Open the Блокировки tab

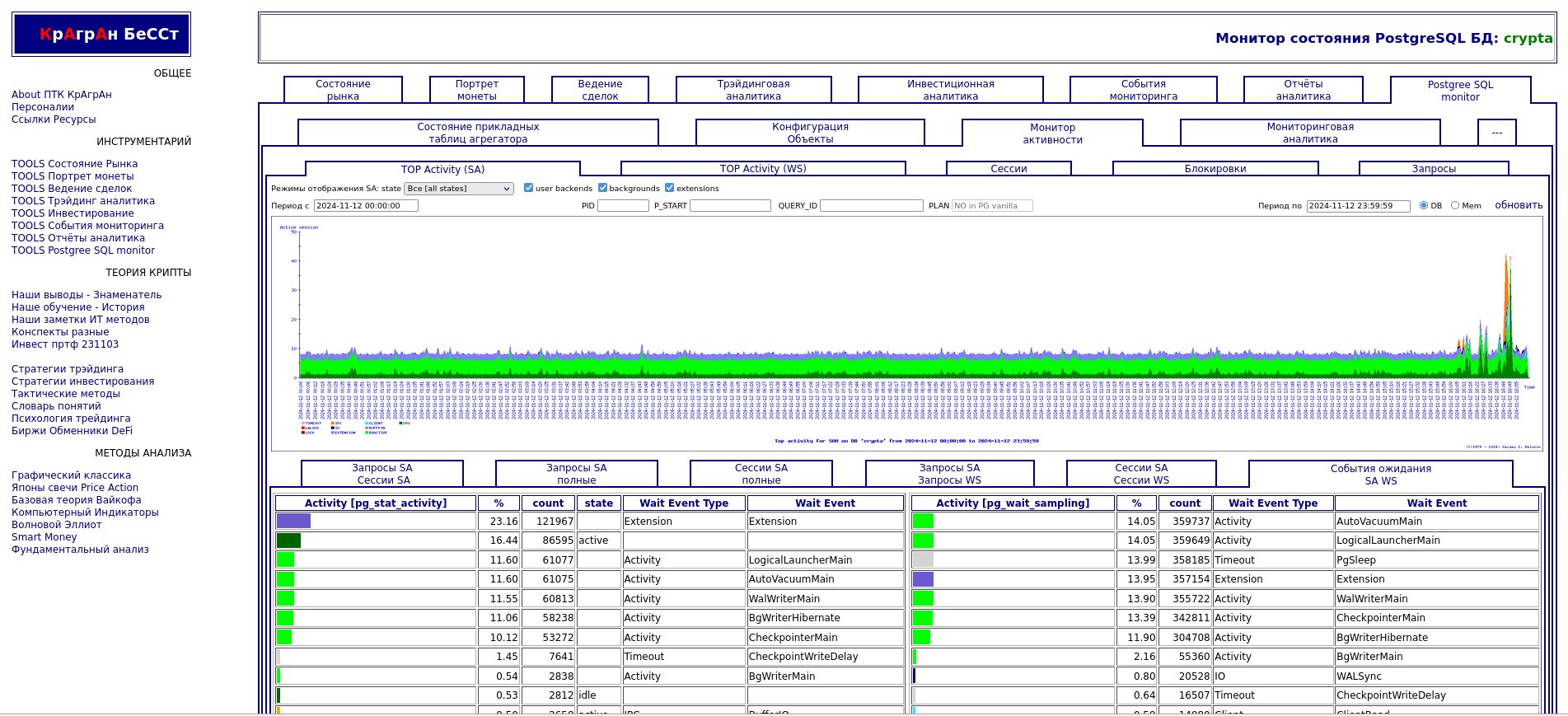(x=1215, y=169)
